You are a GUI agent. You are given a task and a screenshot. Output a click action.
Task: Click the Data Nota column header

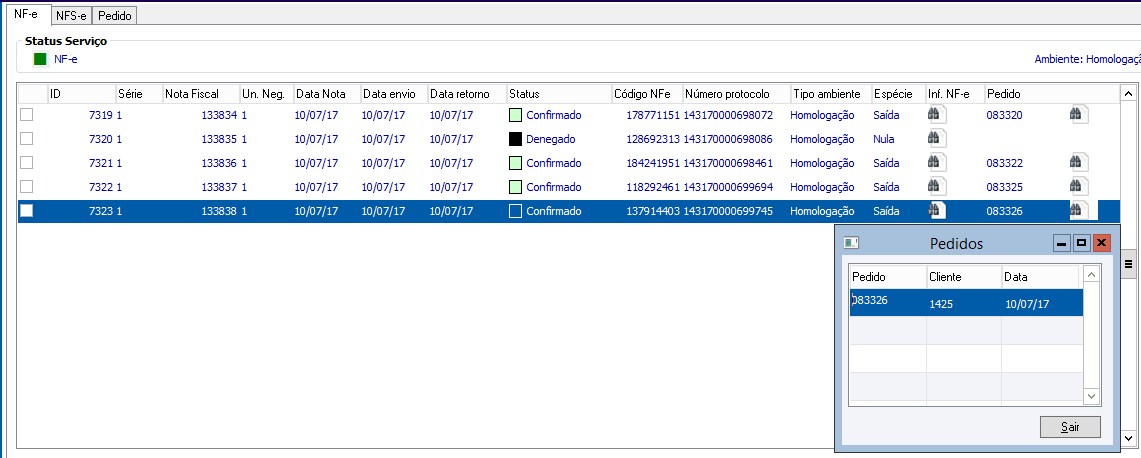pyautogui.click(x=327, y=94)
